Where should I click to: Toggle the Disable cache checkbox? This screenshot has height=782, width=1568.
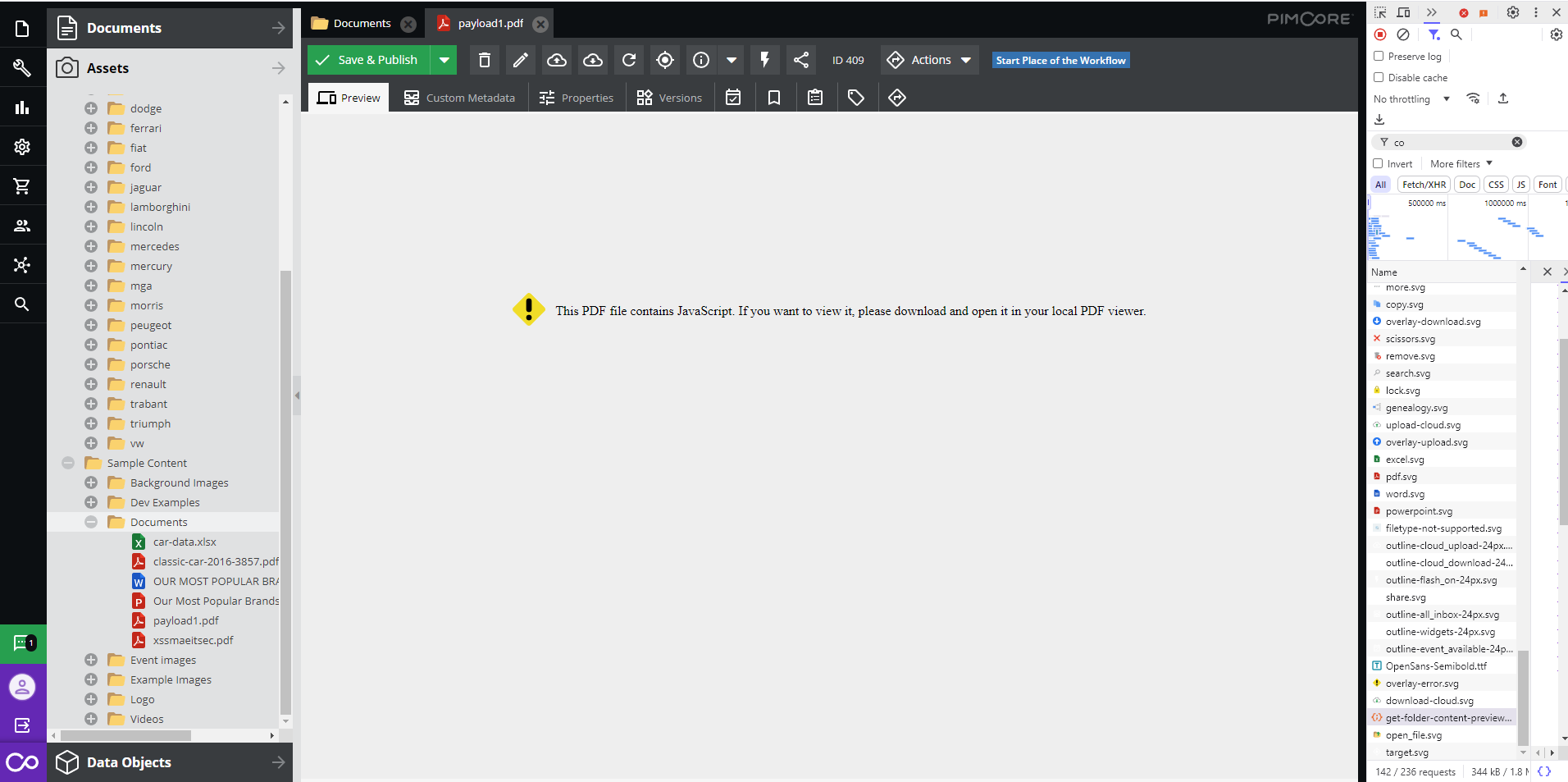coord(1379,77)
